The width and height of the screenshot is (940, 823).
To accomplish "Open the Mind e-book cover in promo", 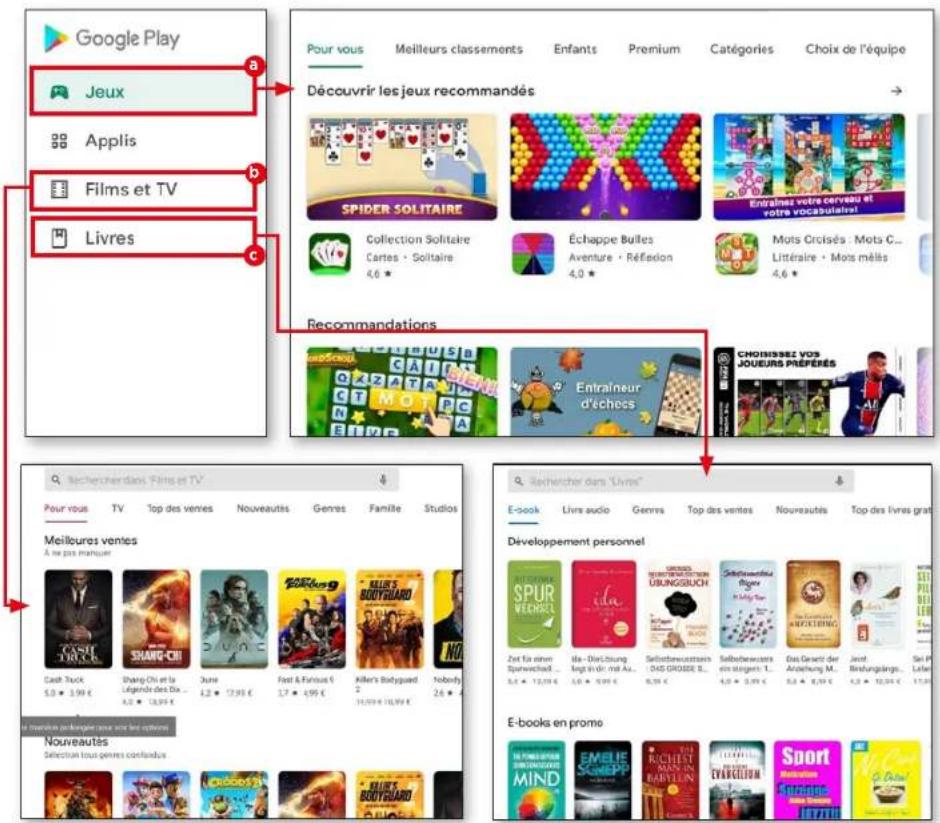I will click(536, 780).
